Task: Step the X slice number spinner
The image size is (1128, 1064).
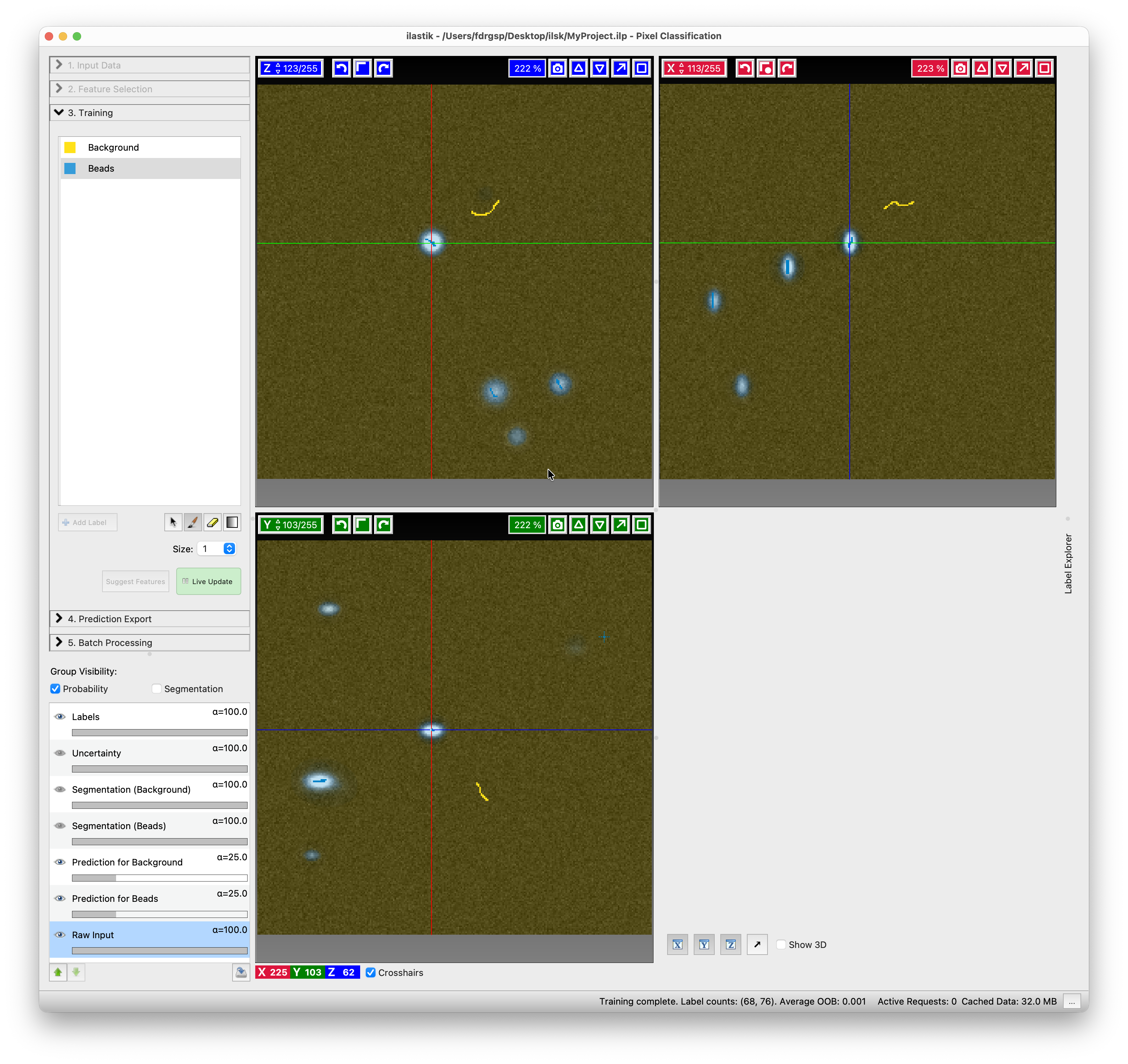Action: [x=681, y=68]
